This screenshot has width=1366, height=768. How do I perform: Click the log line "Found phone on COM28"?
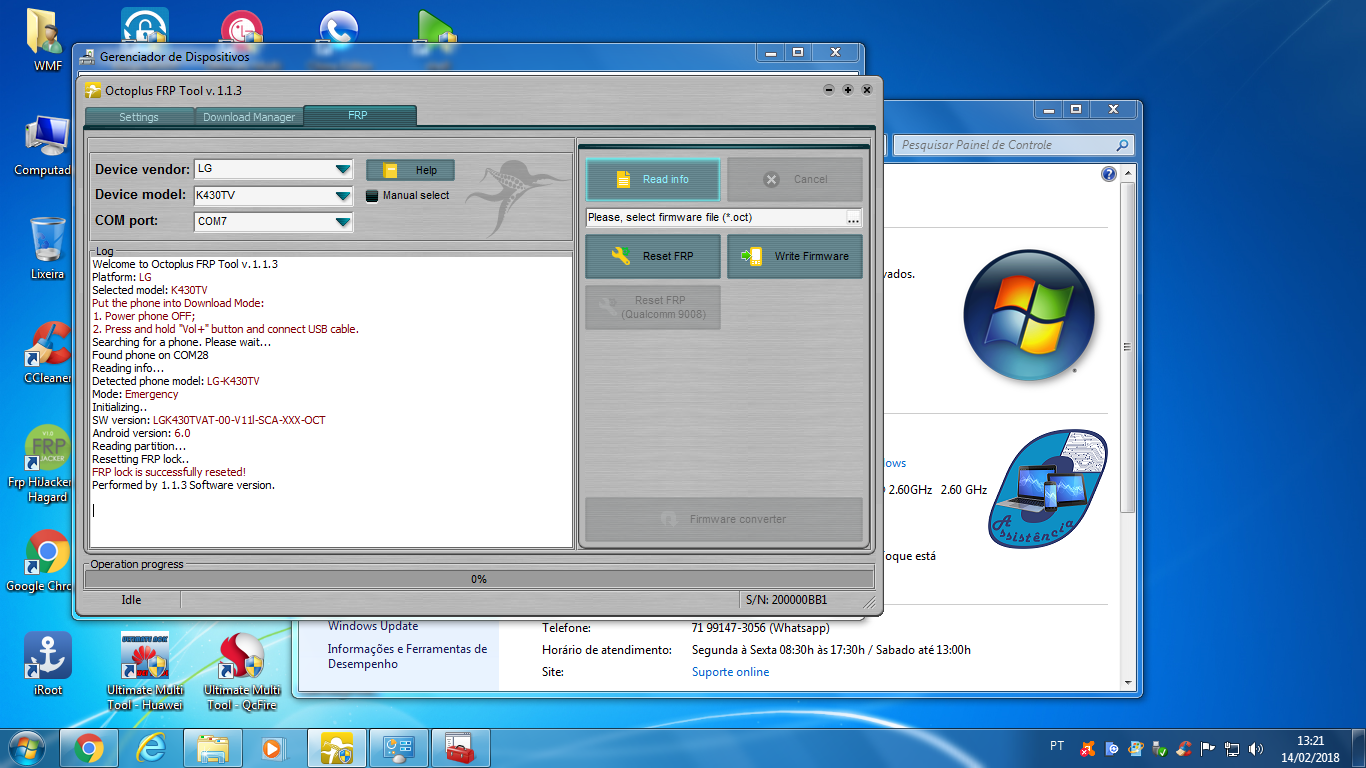click(x=150, y=355)
